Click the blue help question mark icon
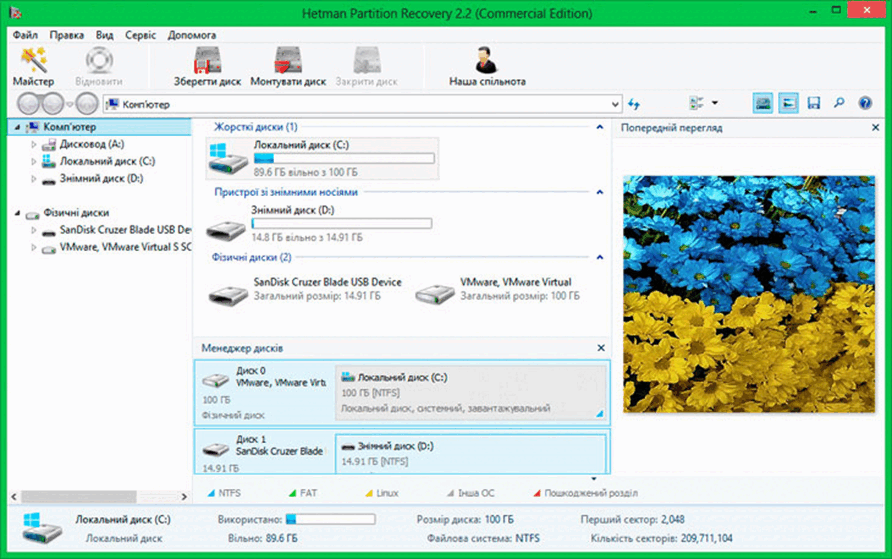This screenshot has width=892, height=559. 865,103
